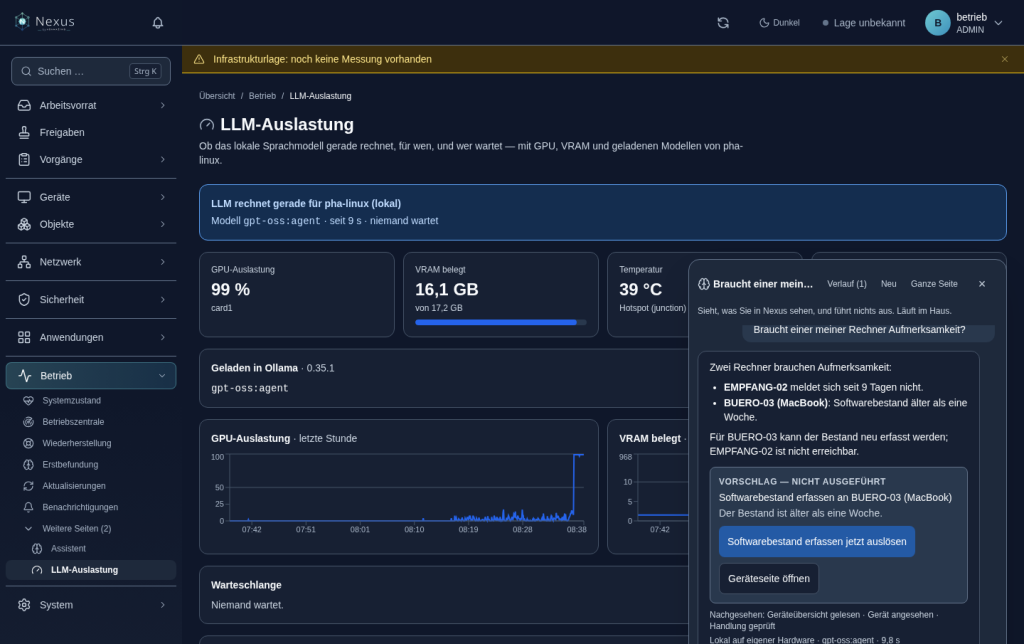Open the notifications bell in the header
The image size is (1024, 644).
157,23
